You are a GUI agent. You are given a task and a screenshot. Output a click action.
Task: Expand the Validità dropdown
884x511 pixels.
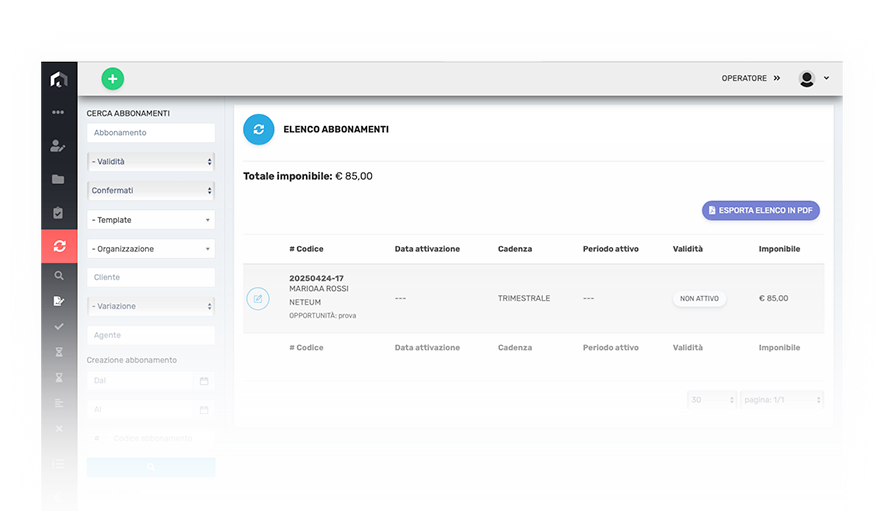point(151,161)
